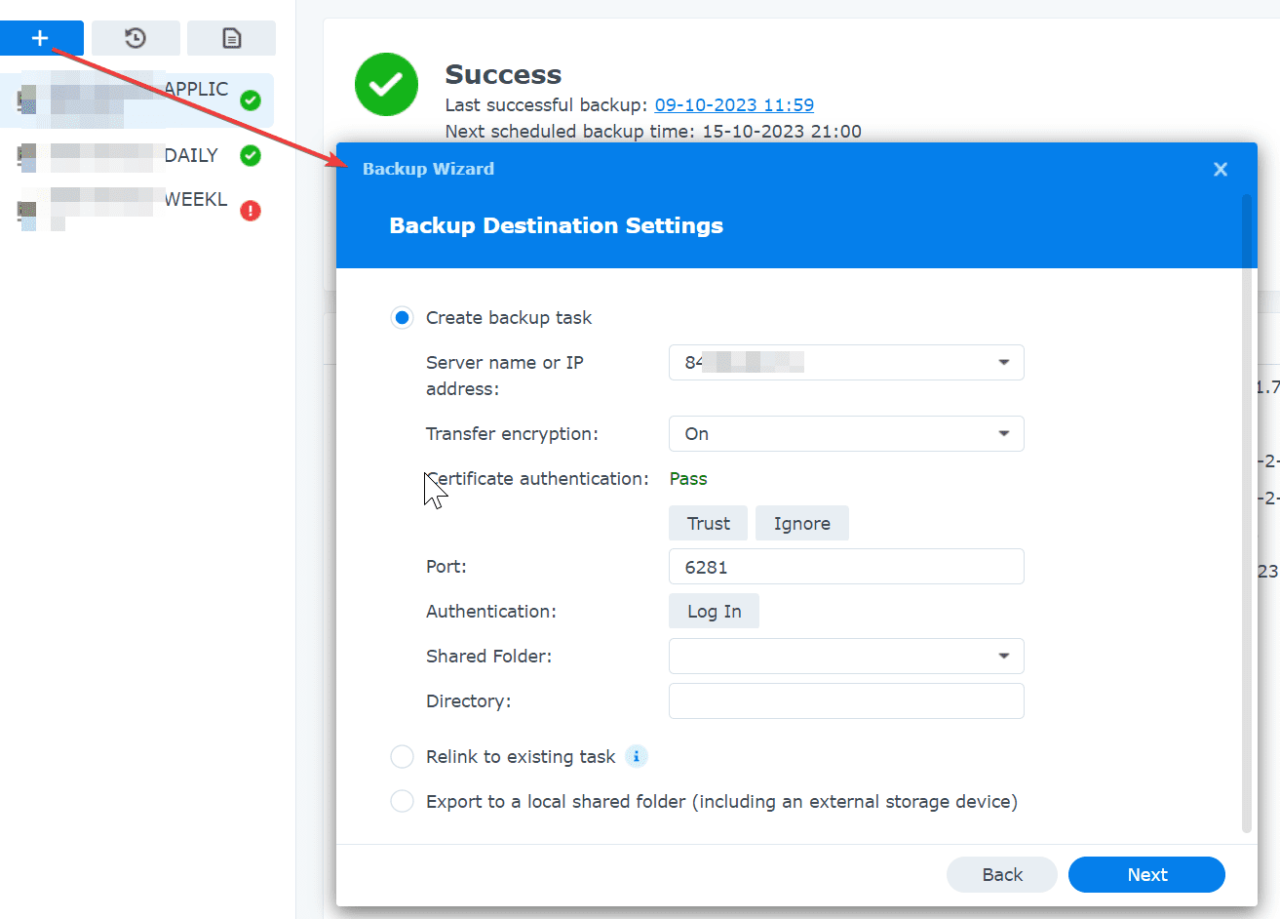This screenshot has height=919, width=1280.
Task: Click the Log In authentication button
Action: [714, 611]
